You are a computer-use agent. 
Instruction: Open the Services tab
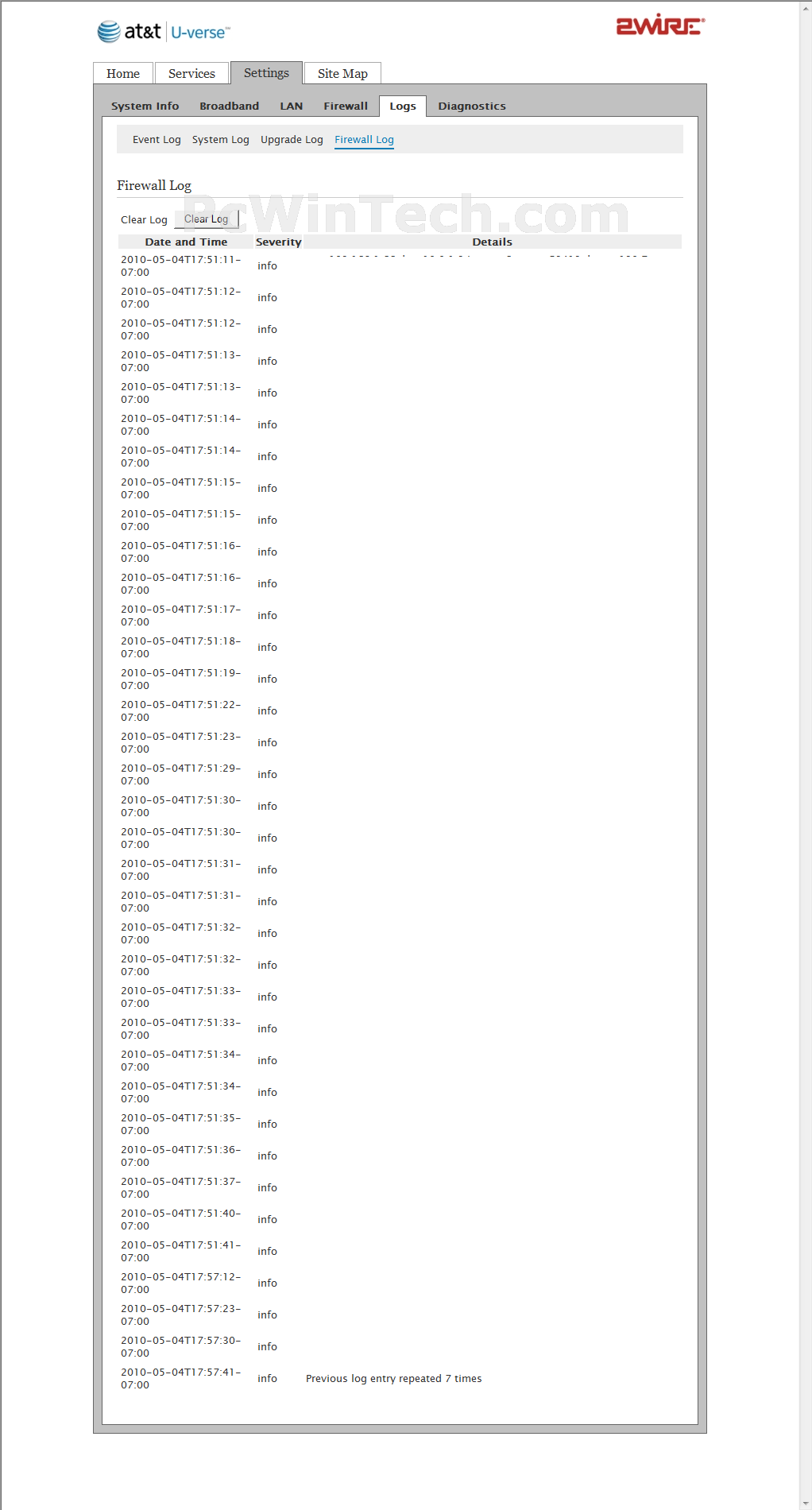pyautogui.click(x=191, y=73)
